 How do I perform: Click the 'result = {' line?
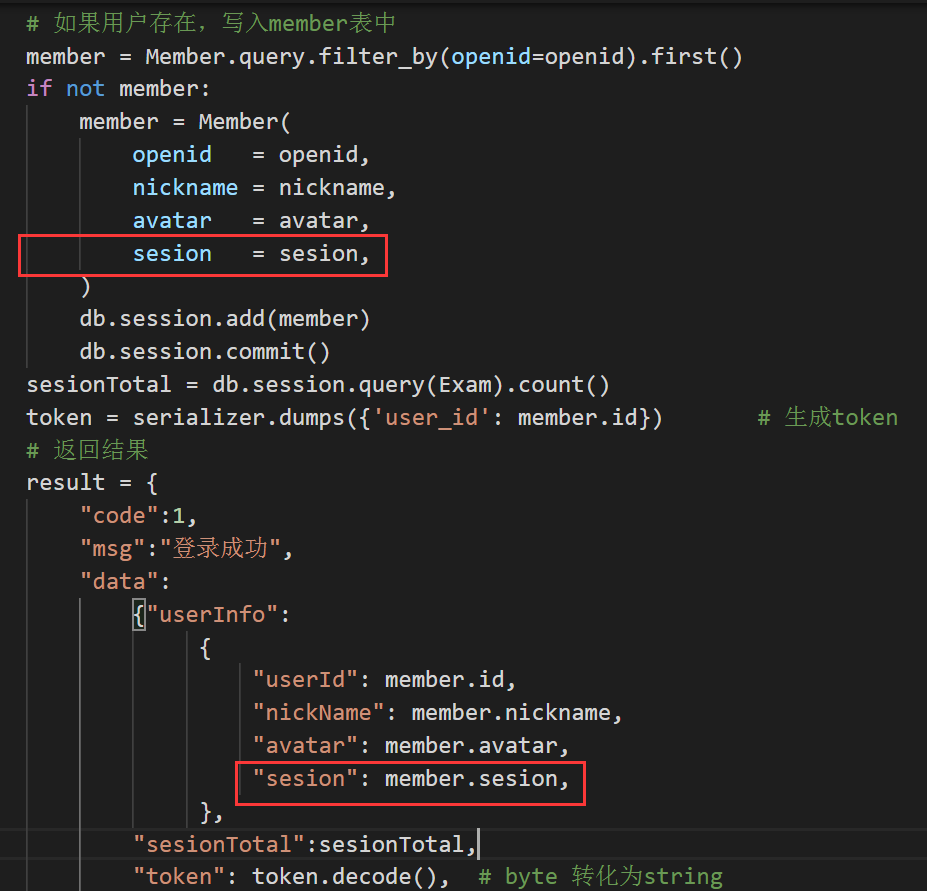[x=92, y=483]
